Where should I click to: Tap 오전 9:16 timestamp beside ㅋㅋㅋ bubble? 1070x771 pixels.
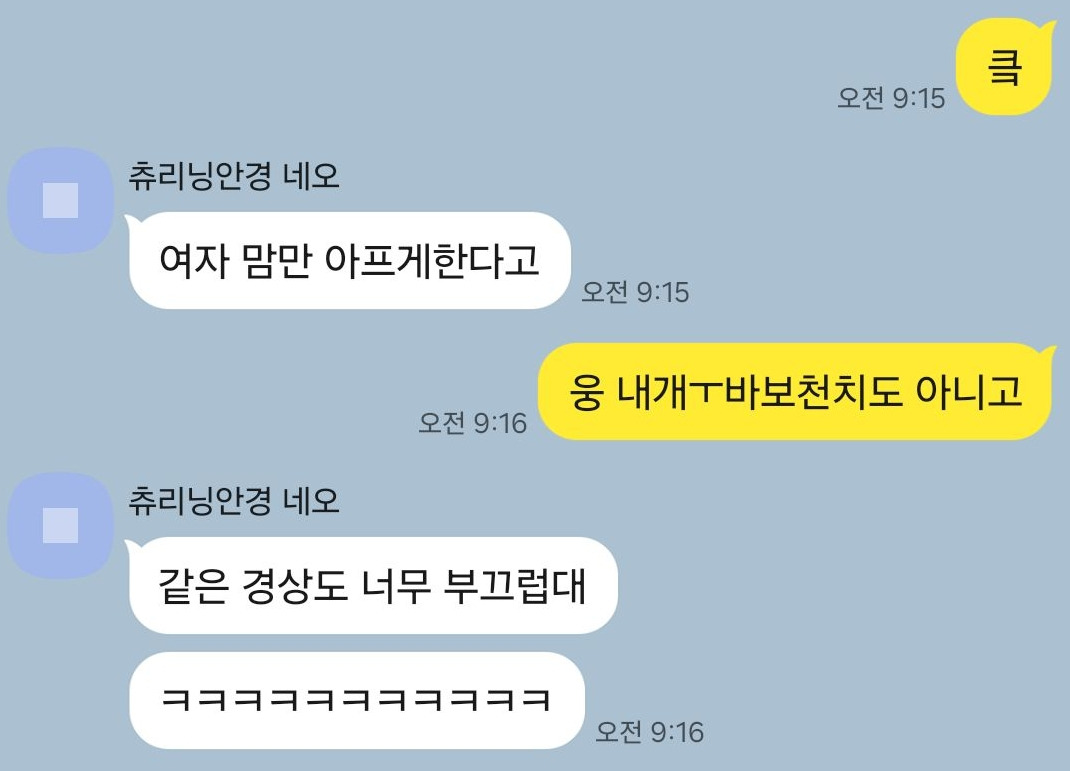coord(650,731)
